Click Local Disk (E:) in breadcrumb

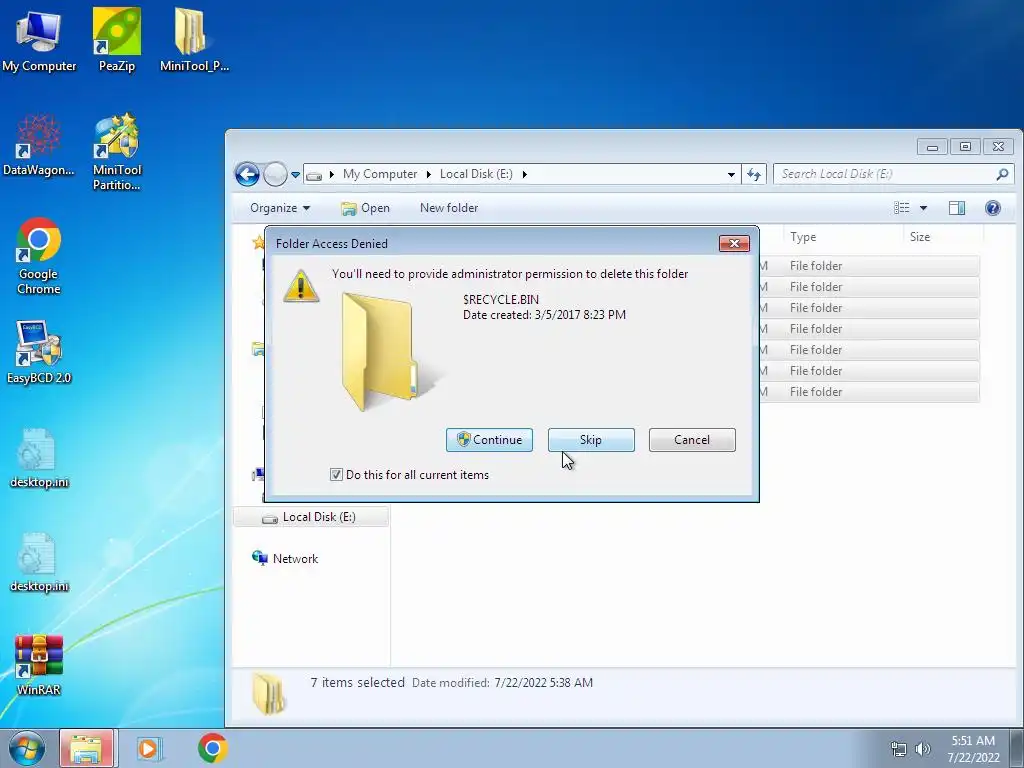[476, 174]
